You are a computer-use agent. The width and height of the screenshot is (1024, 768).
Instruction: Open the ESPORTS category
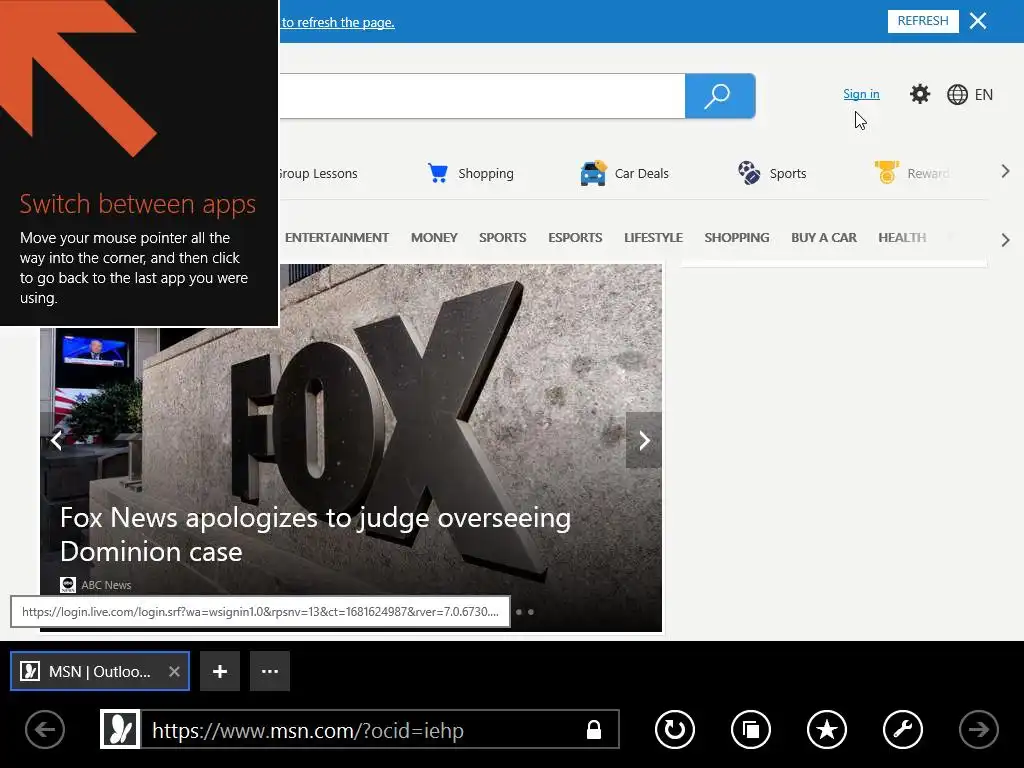(x=575, y=238)
